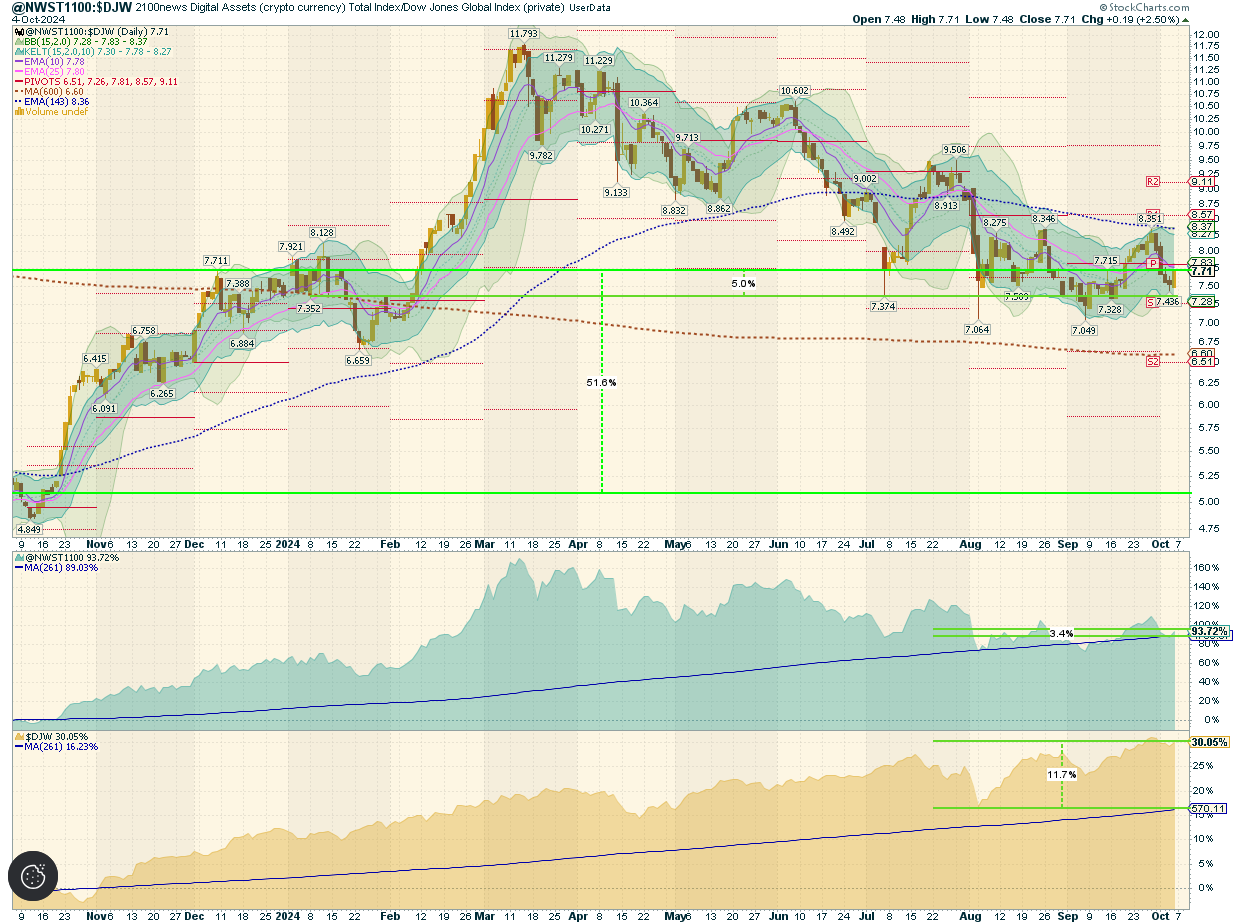Viewport: 1233px width, 922px height.
Task: Click the 93.72% value tag on right axis
Action: click(1209, 632)
